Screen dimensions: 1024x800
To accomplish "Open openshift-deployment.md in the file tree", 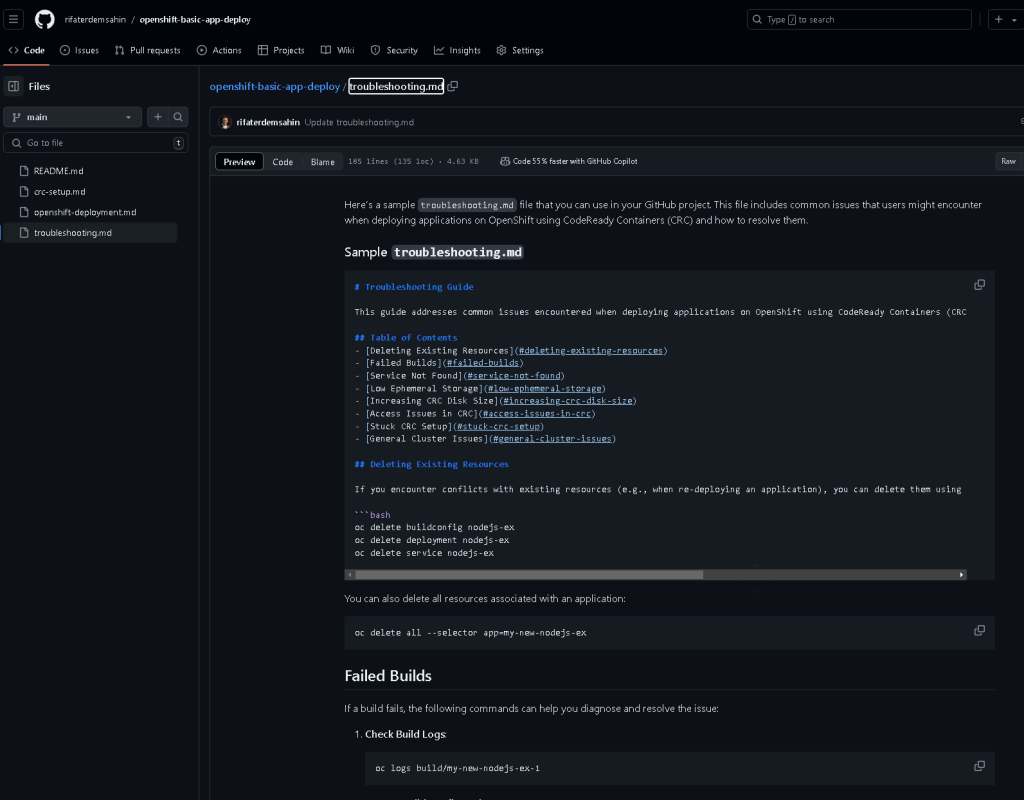I will 85,212.
